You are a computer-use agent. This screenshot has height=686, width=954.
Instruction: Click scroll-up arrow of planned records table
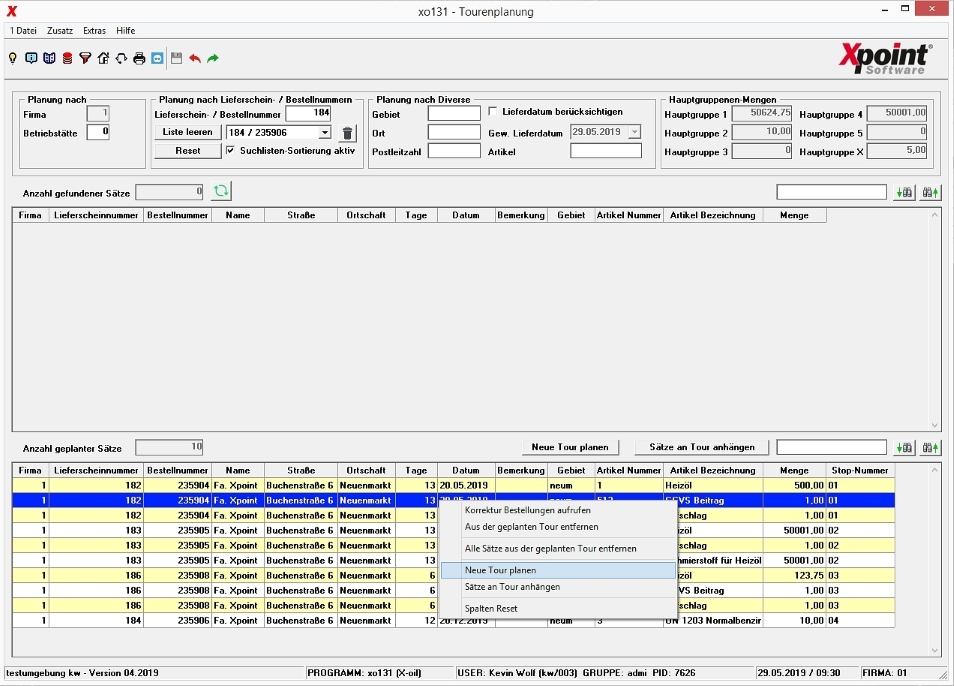[935, 469]
